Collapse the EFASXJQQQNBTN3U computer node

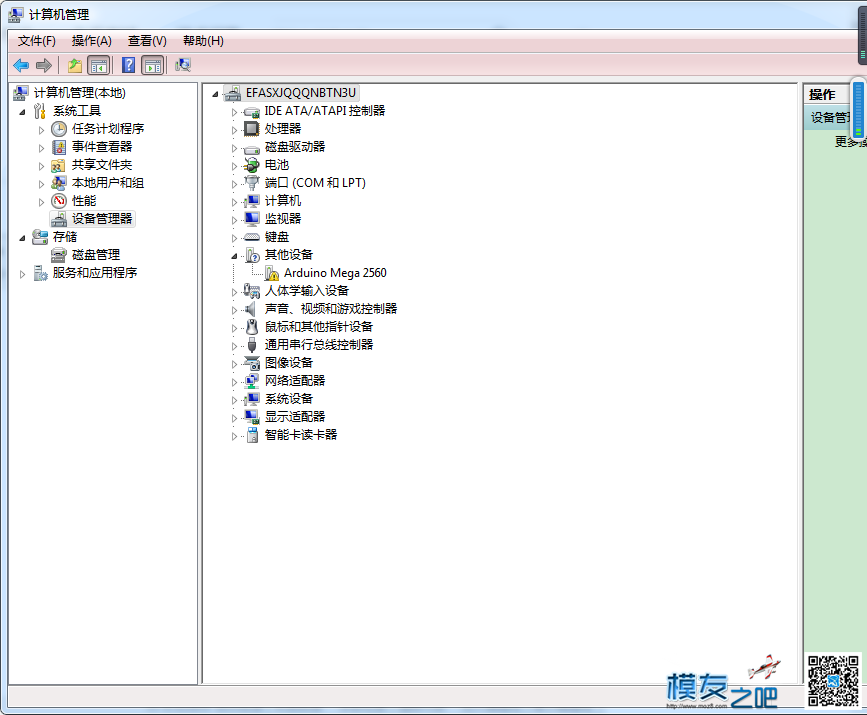(215, 94)
